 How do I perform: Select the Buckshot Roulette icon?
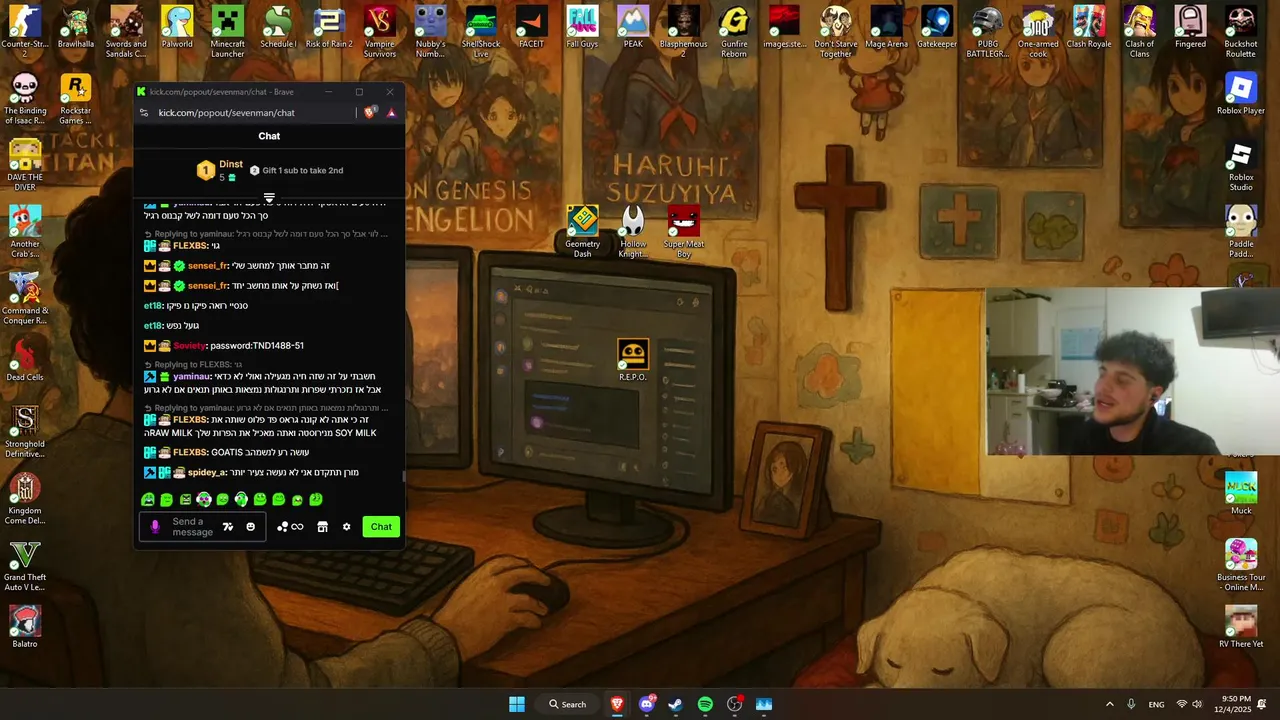pyautogui.click(x=1241, y=31)
